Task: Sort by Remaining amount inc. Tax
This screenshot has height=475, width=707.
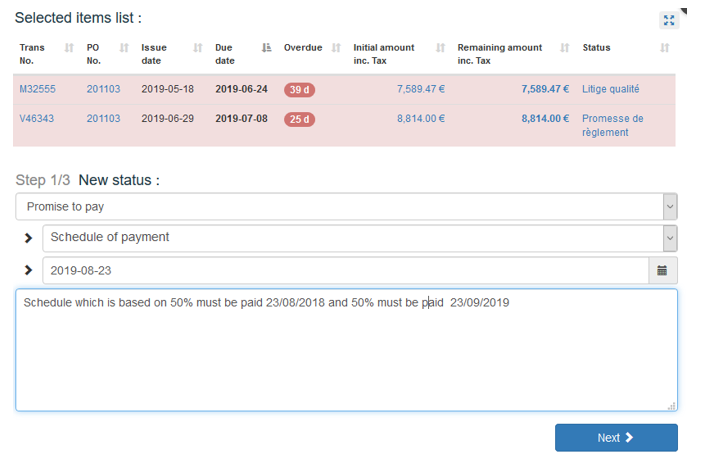Action: point(565,48)
